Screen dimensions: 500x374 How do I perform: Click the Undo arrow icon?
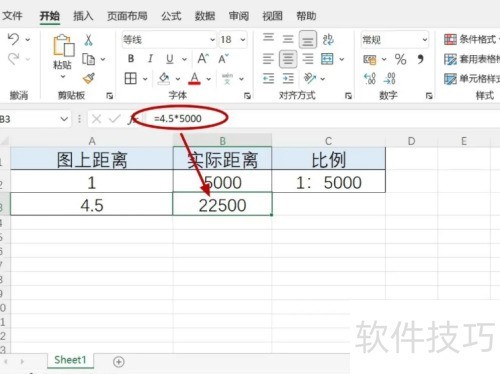(13, 39)
